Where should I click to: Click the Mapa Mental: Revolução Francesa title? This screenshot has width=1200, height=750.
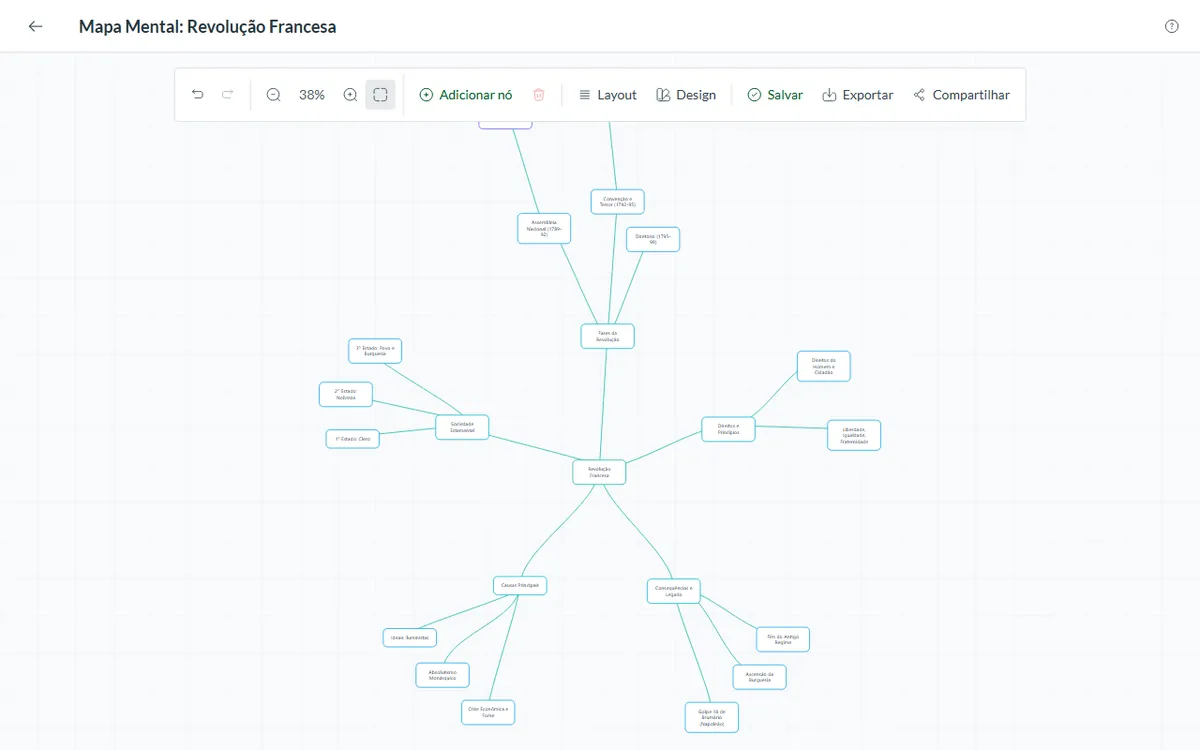[208, 27]
